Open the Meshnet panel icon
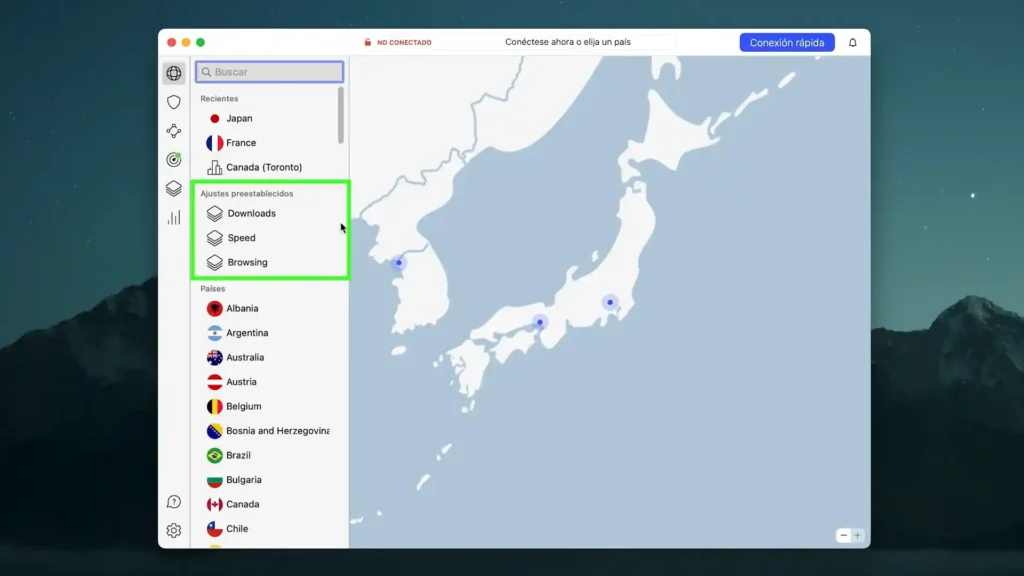Image resolution: width=1024 pixels, height=576 pixels. pyautogui.click(x=174, y=130)
